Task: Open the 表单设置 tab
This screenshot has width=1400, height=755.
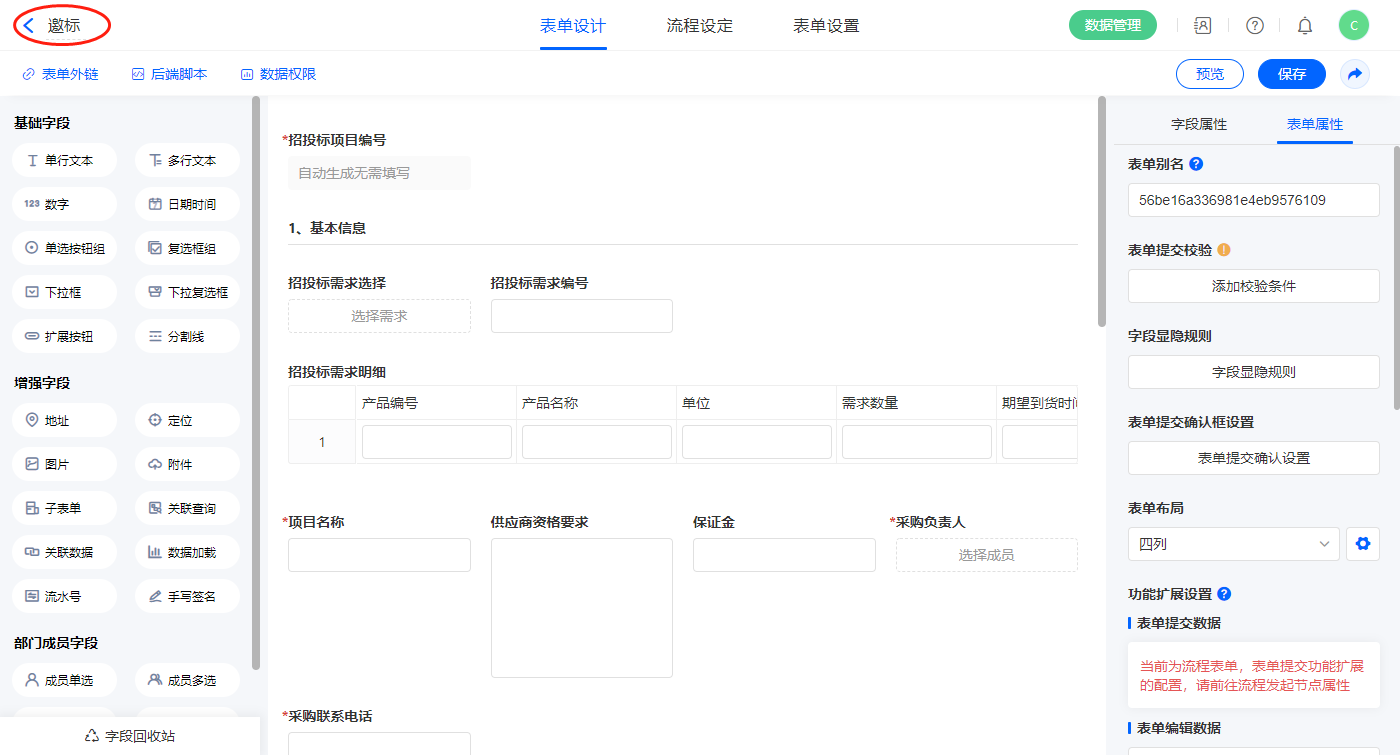Action: (825, 26)
